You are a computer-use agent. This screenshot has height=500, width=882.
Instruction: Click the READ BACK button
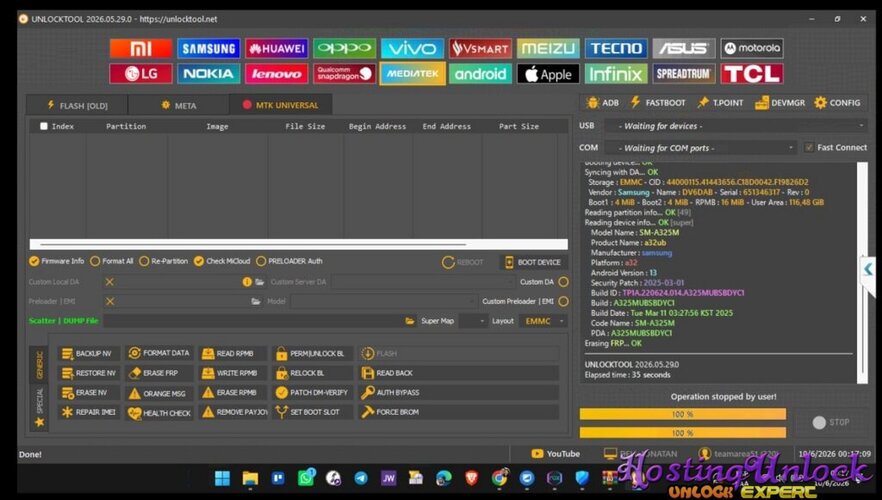pyautogui.click(x=459, y=373)
